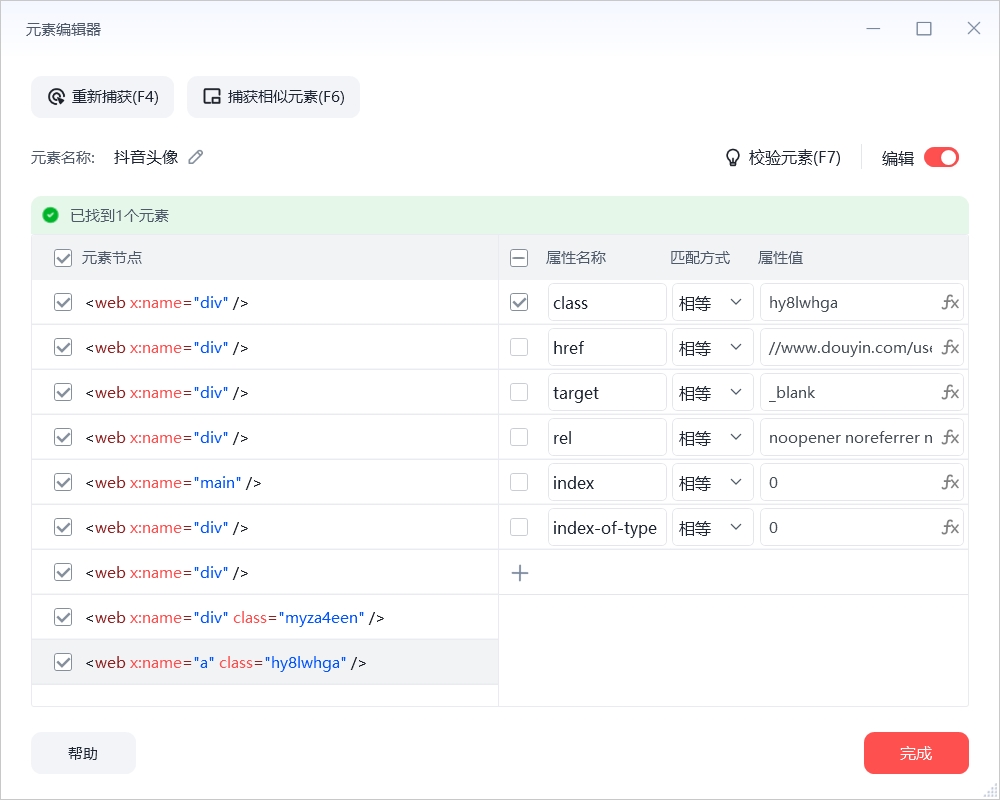
Task: Click the pencil icon to rename 抖音头像
Action: point(196,157)
